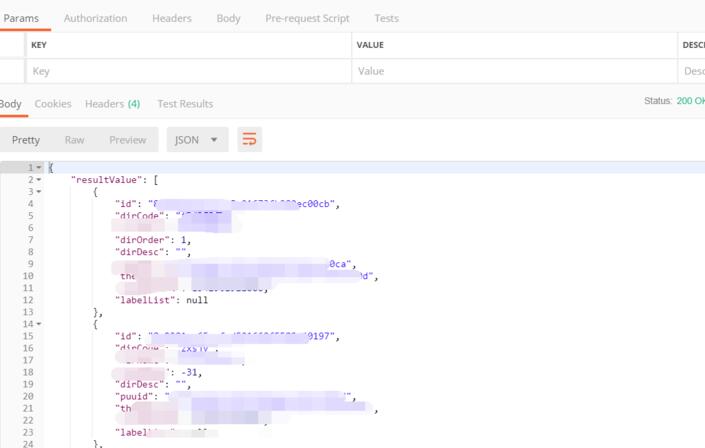Switch to the Tests tab
This screenshot has width=705, height=448.
[386, 18]
